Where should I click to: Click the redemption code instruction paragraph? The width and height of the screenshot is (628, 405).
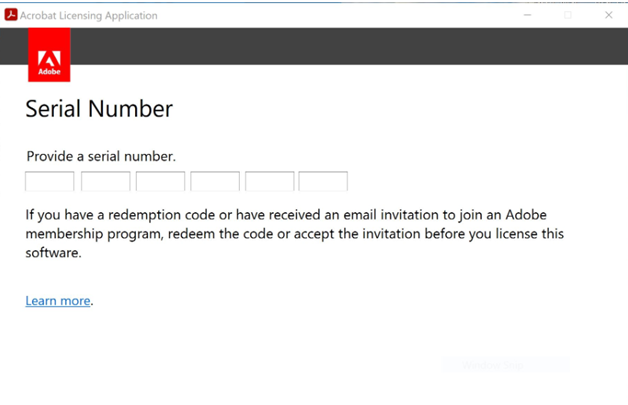tap(295, 234)
